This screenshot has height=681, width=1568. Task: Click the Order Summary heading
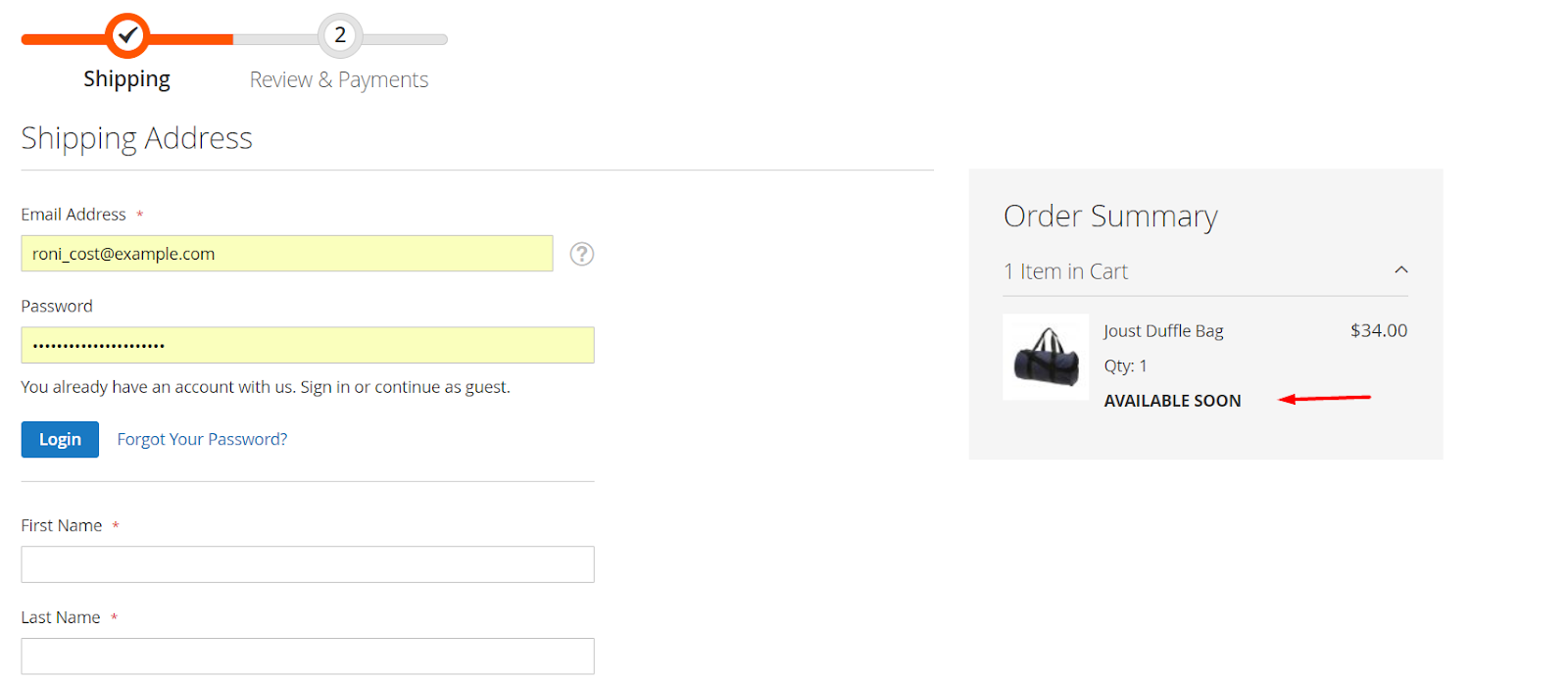pos(1110,217)
